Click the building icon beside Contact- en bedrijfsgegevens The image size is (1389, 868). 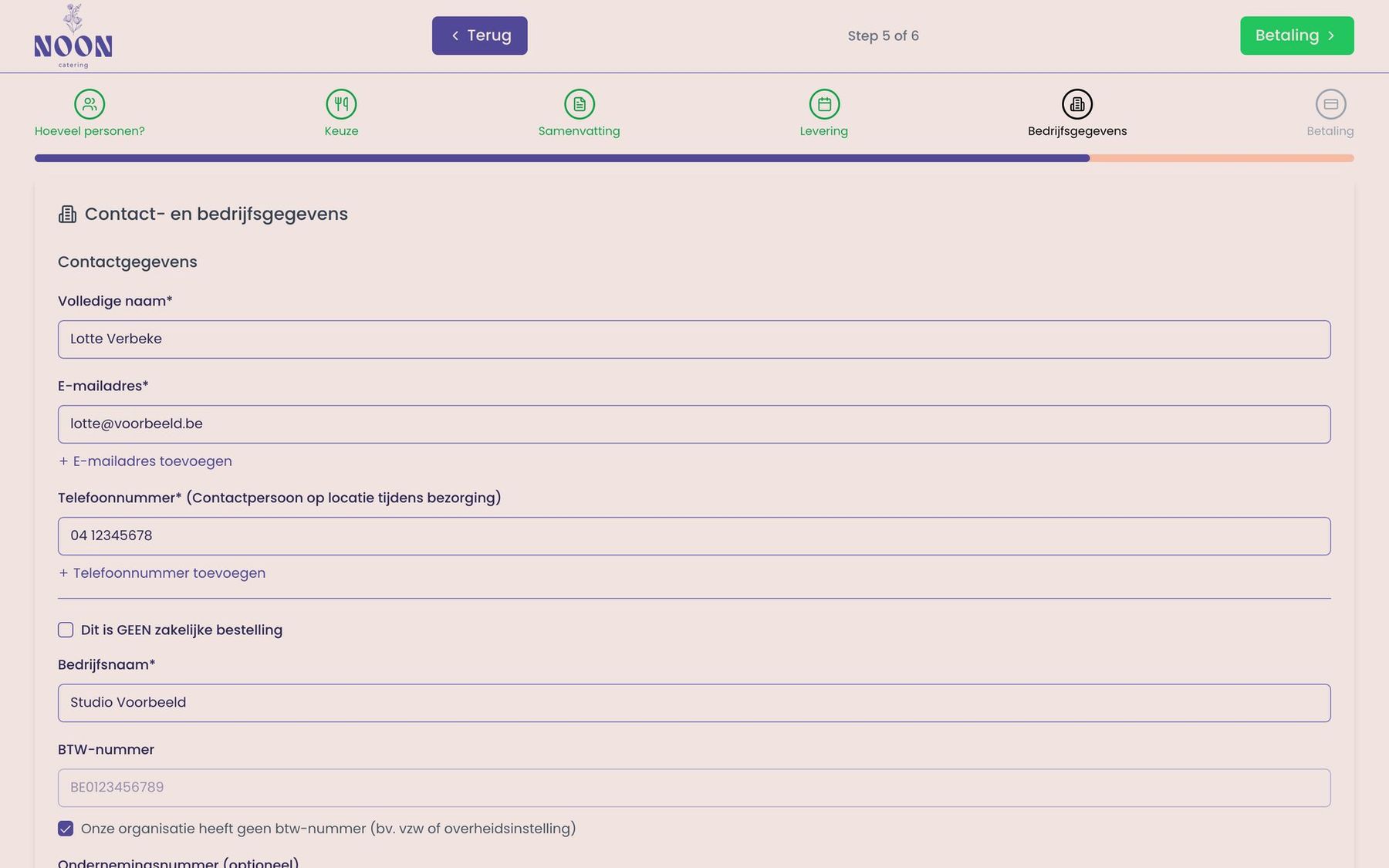coord(68,214)
